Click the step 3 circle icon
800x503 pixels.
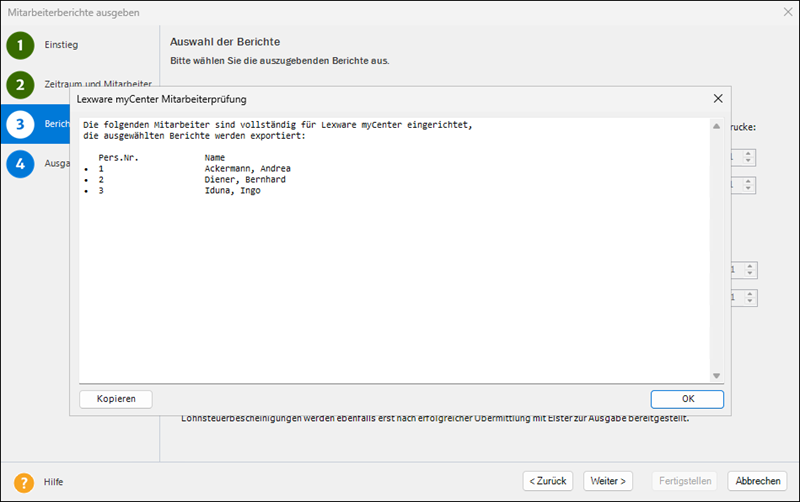click(20, 124)
